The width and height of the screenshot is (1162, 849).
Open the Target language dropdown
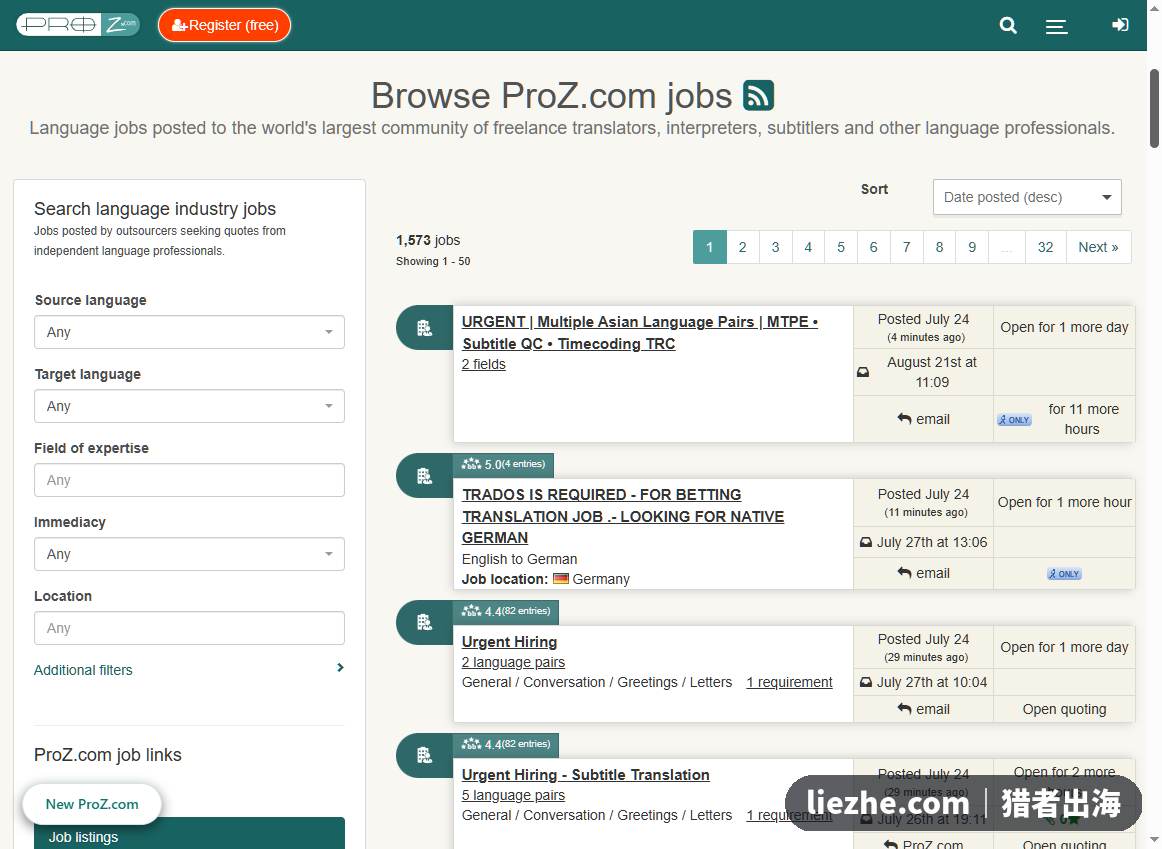tap(189, 406)
